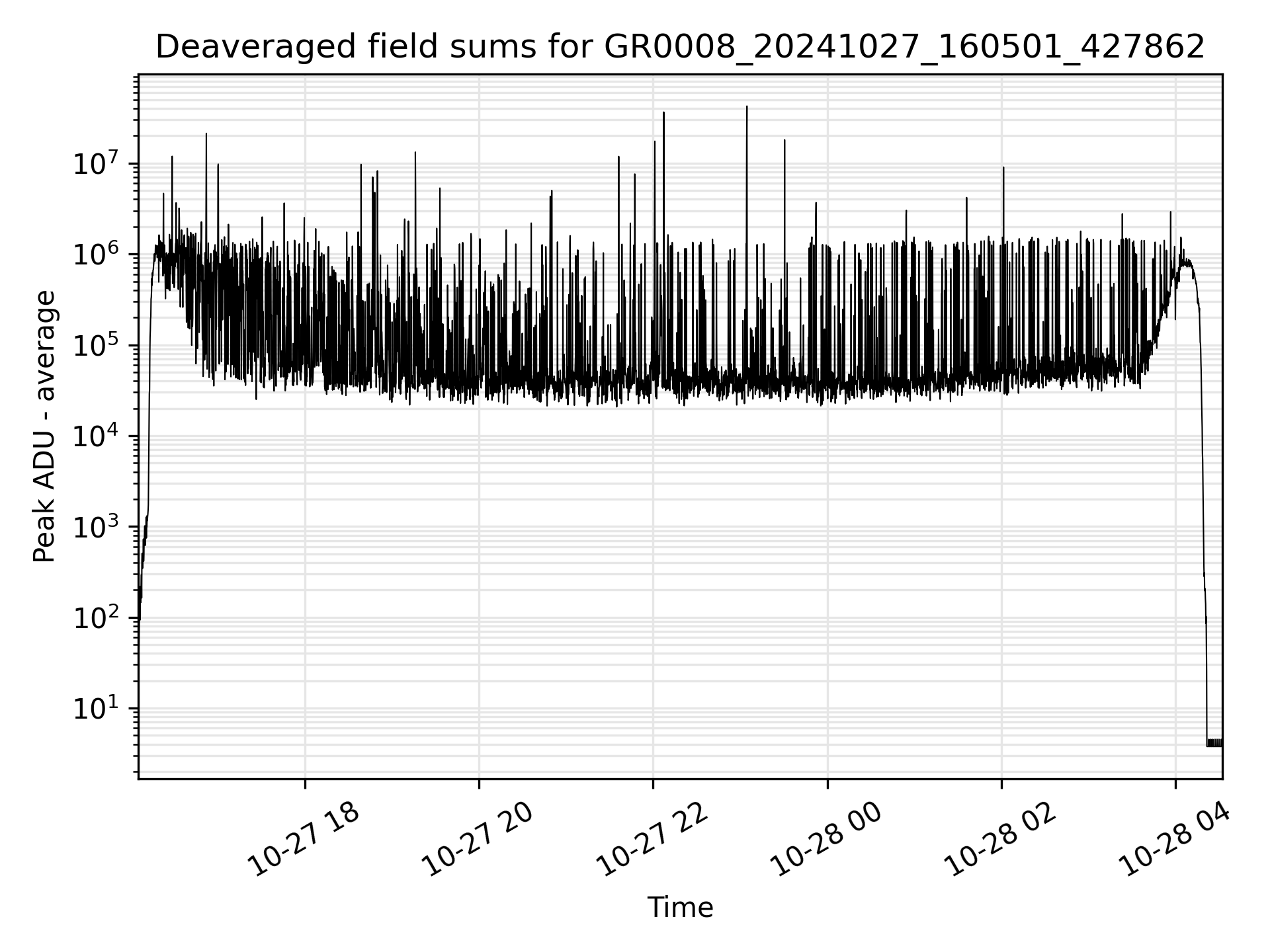Click the y tick label 10^1
1270x952 pixels.
(97, 707)
